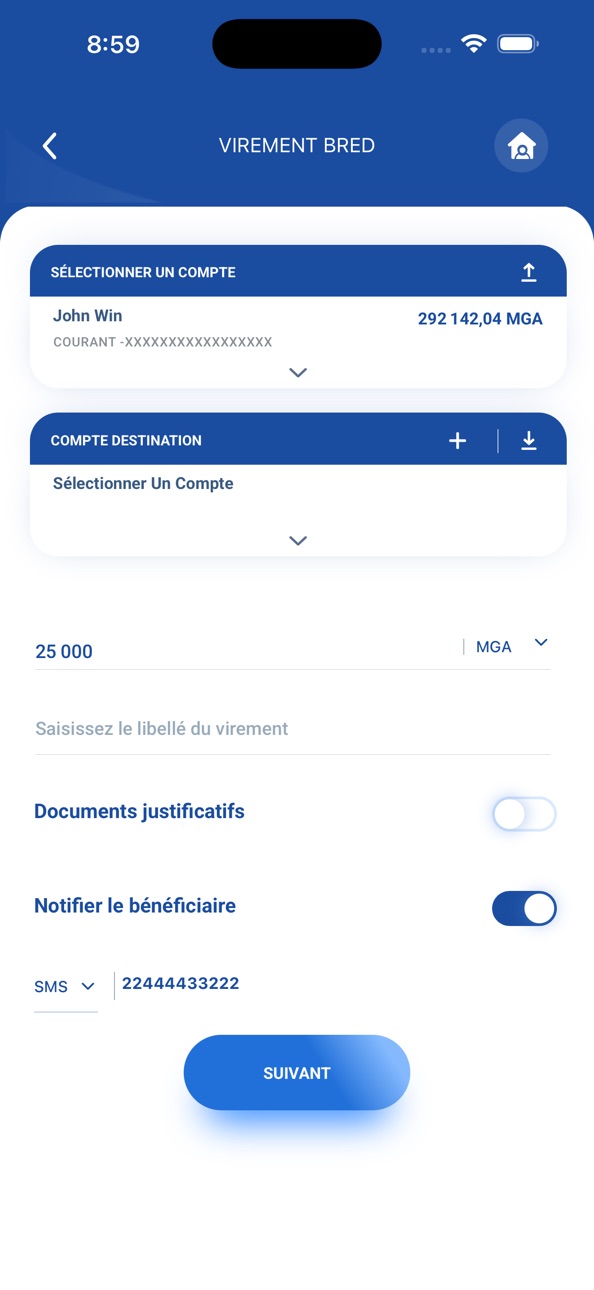594x1290 pixels.
Task: Edit the phone number 22444433222 field
Action: pos(335,984)
